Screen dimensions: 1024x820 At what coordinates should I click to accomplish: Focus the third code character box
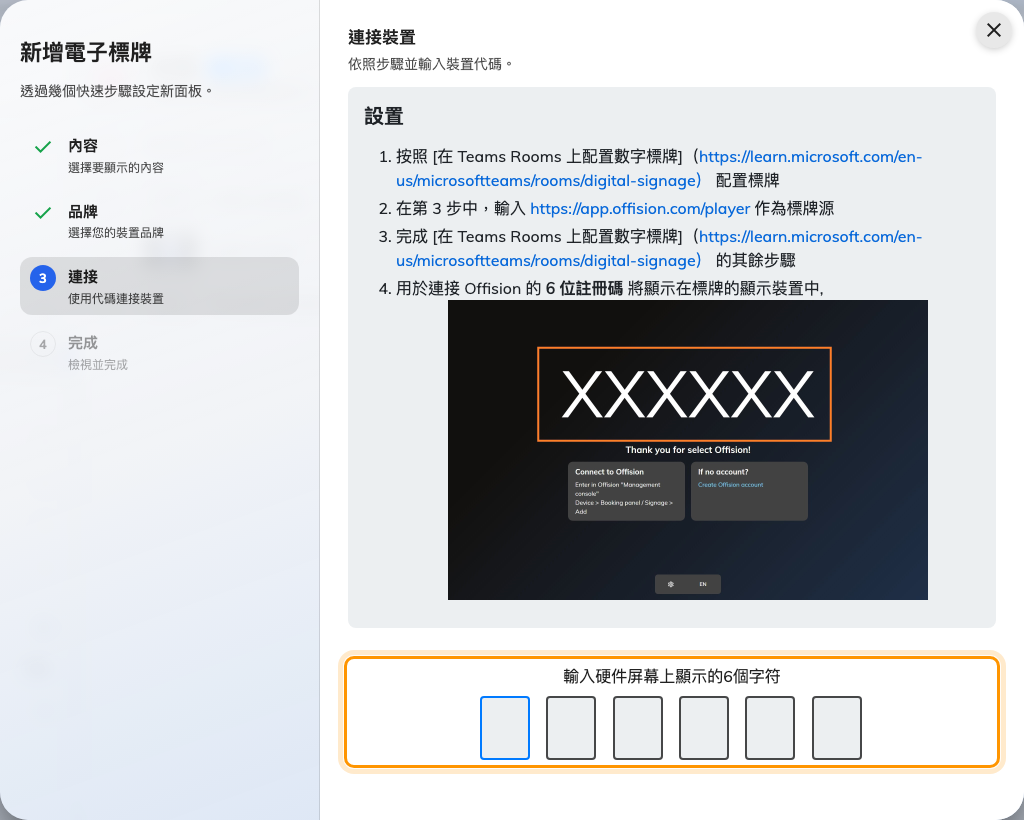(x=637, y=728)
